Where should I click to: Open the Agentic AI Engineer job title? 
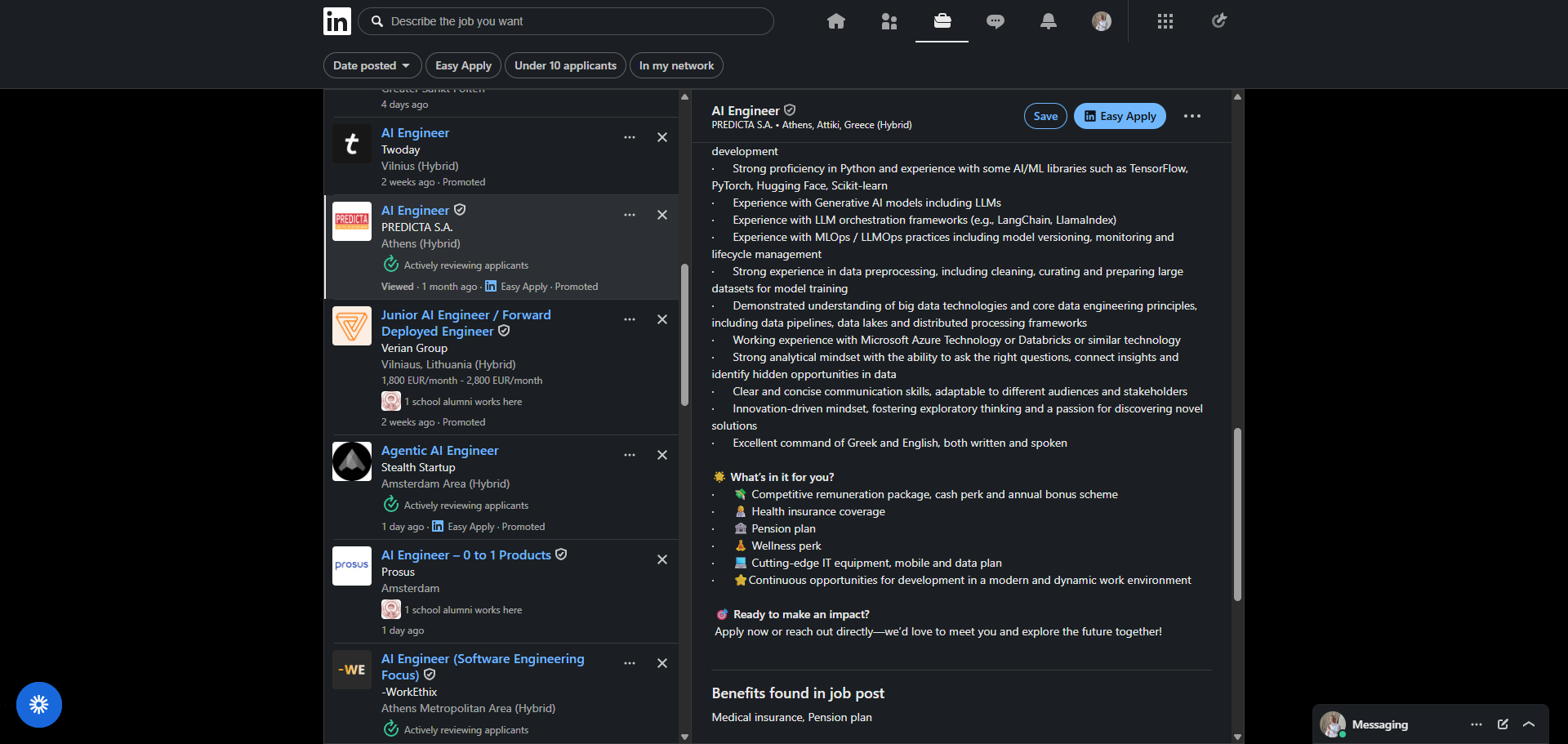pos(439,451)
